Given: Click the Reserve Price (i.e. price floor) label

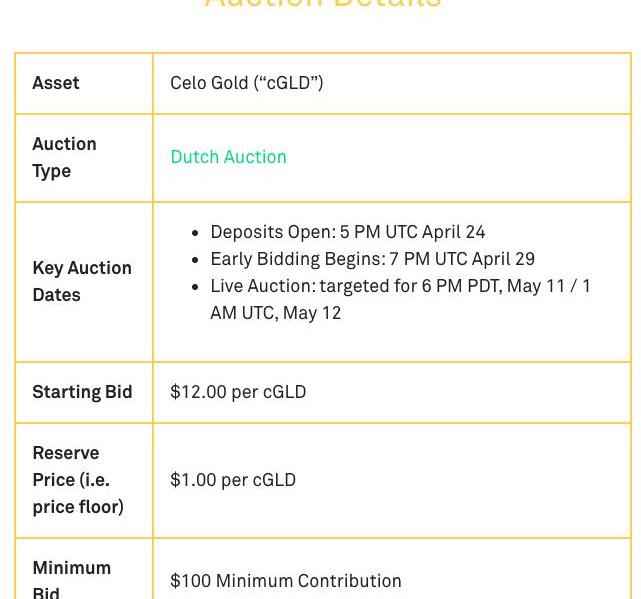Looking at the screenshot, I should [x=77, y=480].
